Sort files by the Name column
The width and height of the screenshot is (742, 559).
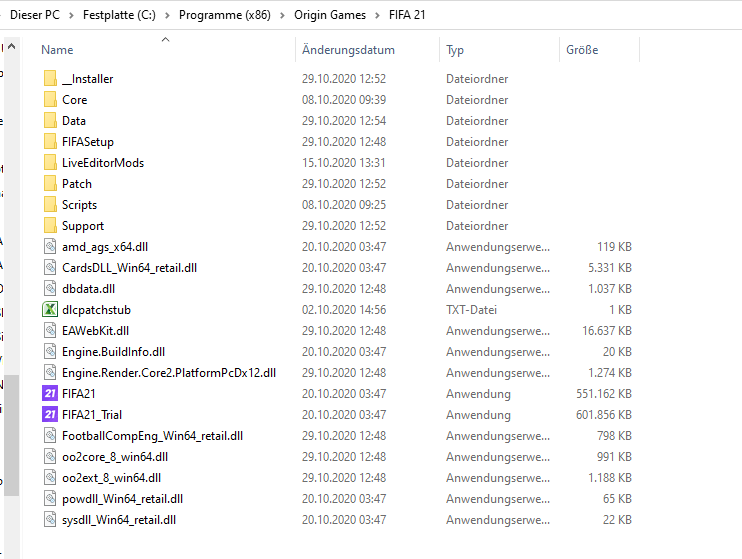tap(57, 50)
